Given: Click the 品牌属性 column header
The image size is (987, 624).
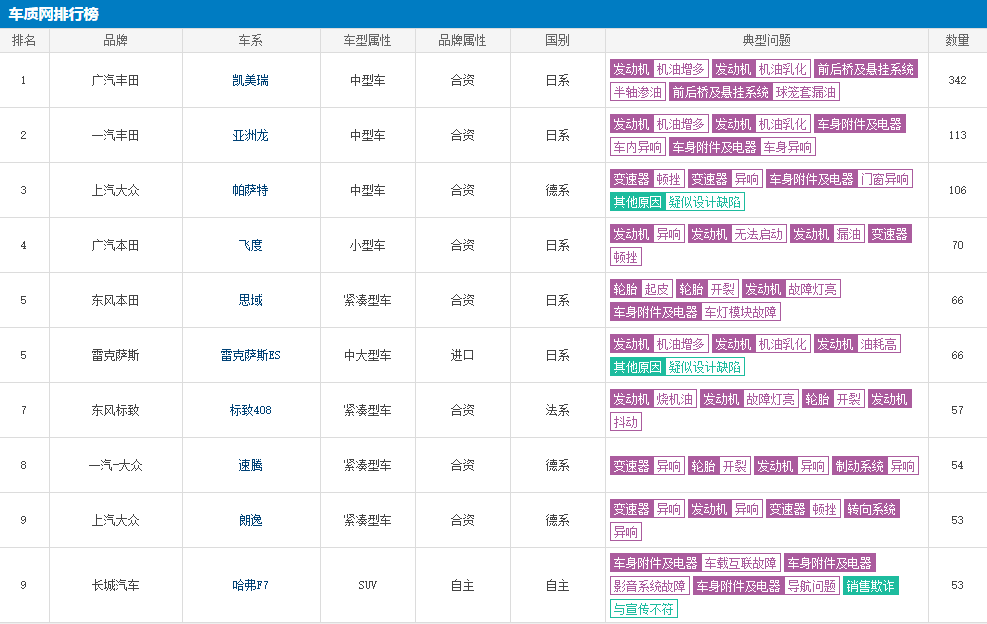Looking at the screenshot, I should tap(462, 40).
